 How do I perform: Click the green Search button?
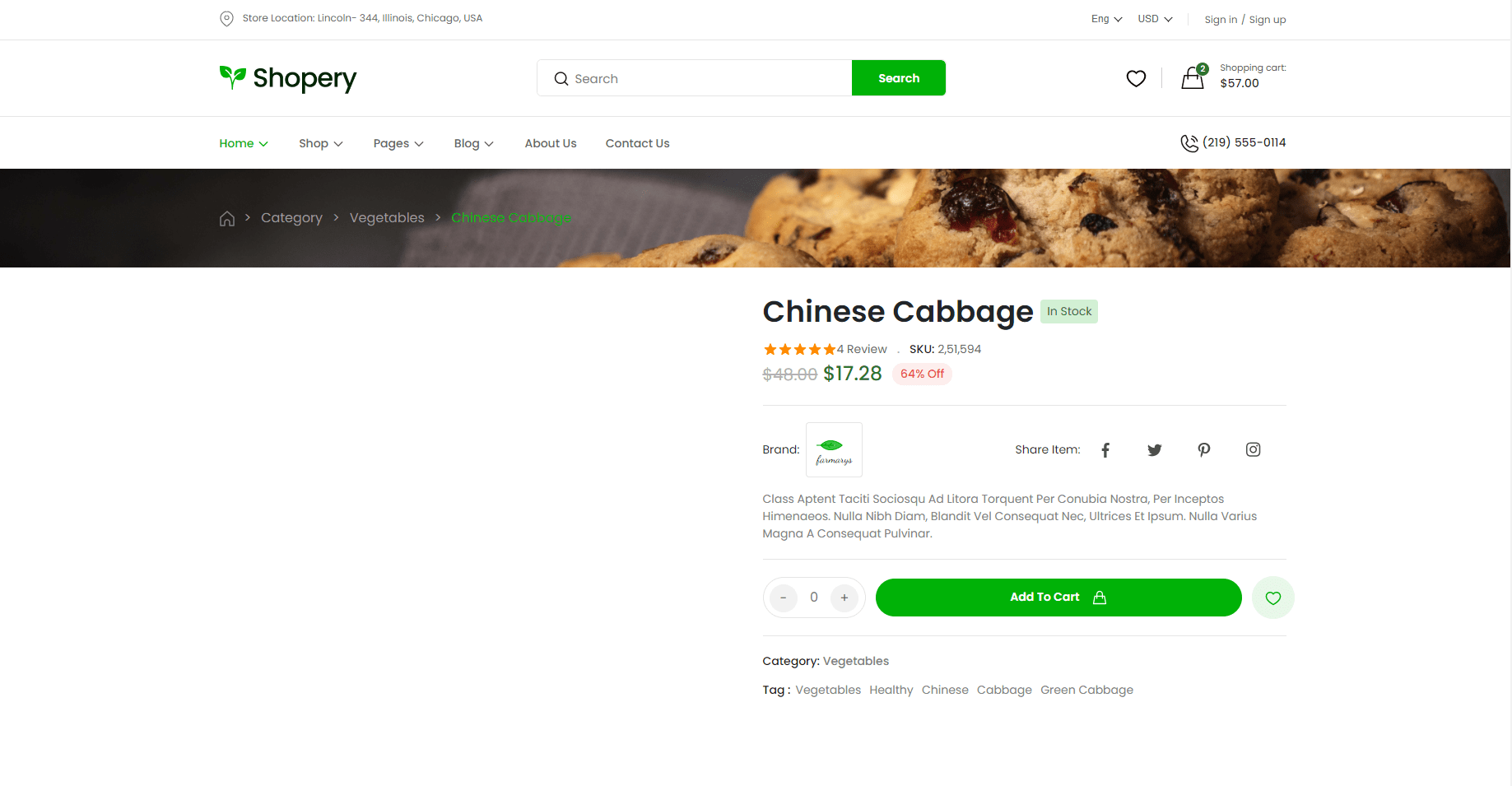898,78
